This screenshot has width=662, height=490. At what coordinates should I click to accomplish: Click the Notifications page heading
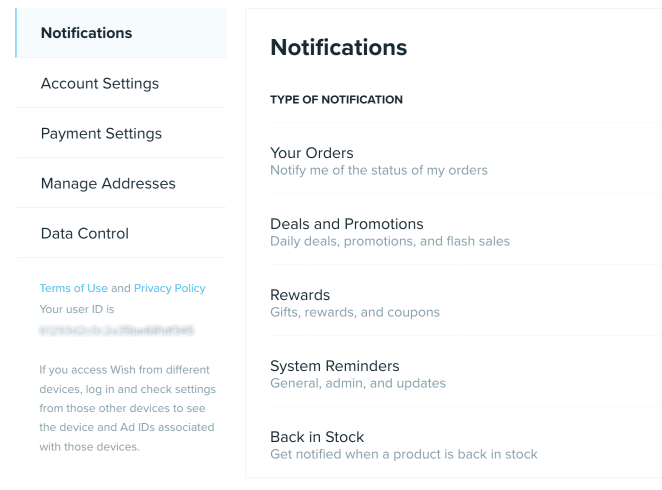tap(339, 47)
